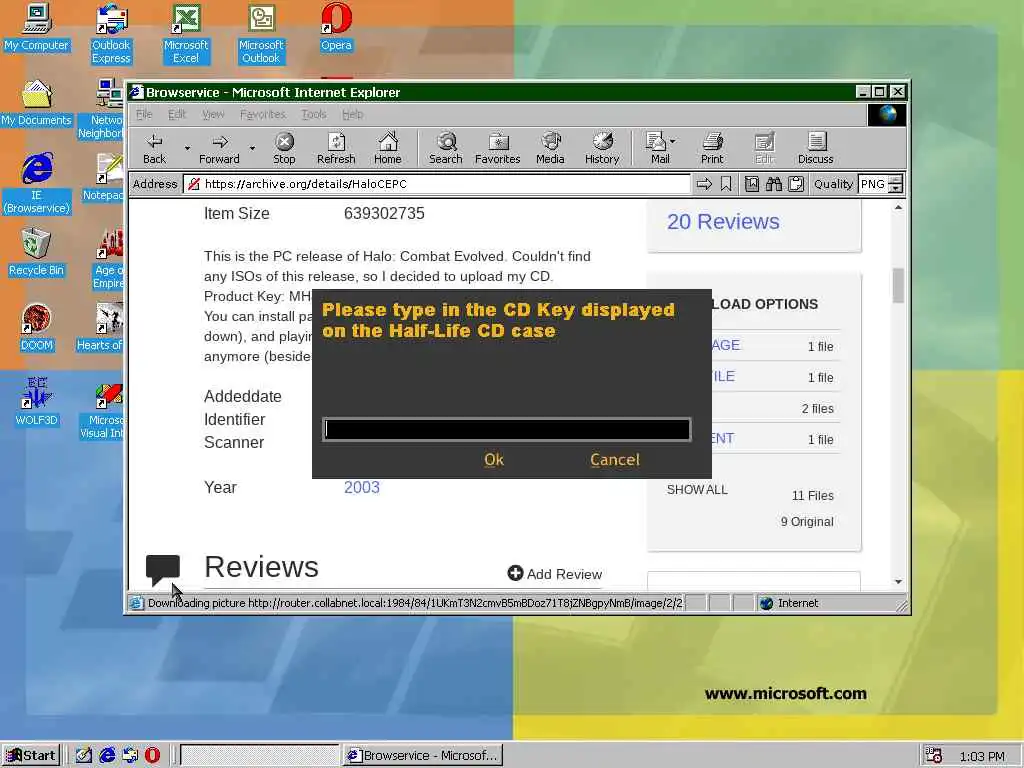
Task: Click the address bar URL field
Action: (x=438, y=184)
